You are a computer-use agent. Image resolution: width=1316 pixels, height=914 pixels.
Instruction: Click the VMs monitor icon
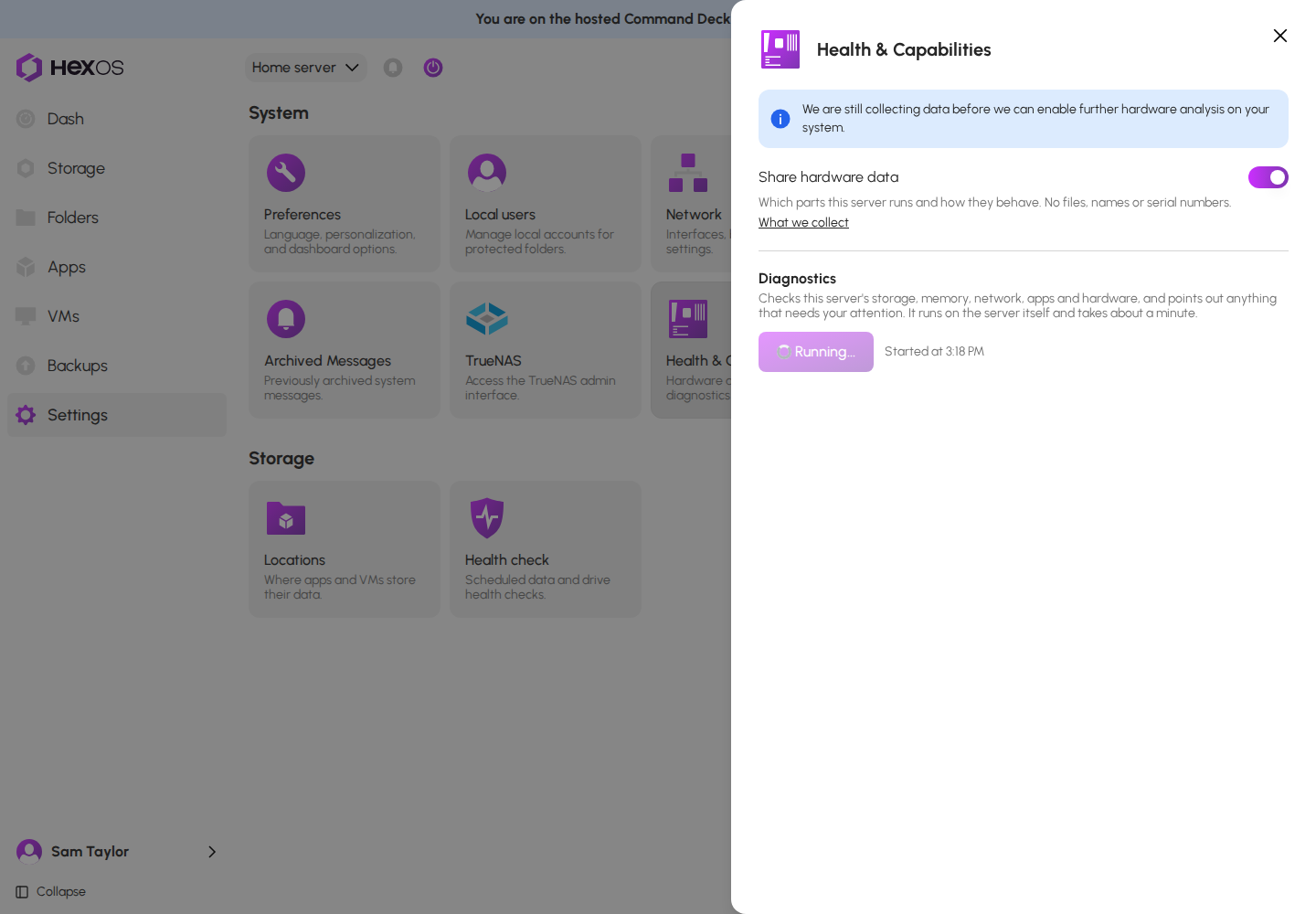[26, 316]
